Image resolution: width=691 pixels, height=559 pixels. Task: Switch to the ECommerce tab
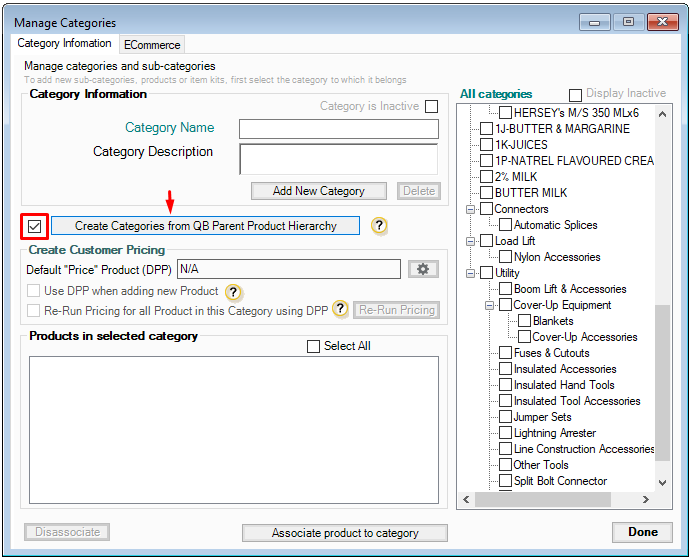pyautogui.click(x=151, y=44)
